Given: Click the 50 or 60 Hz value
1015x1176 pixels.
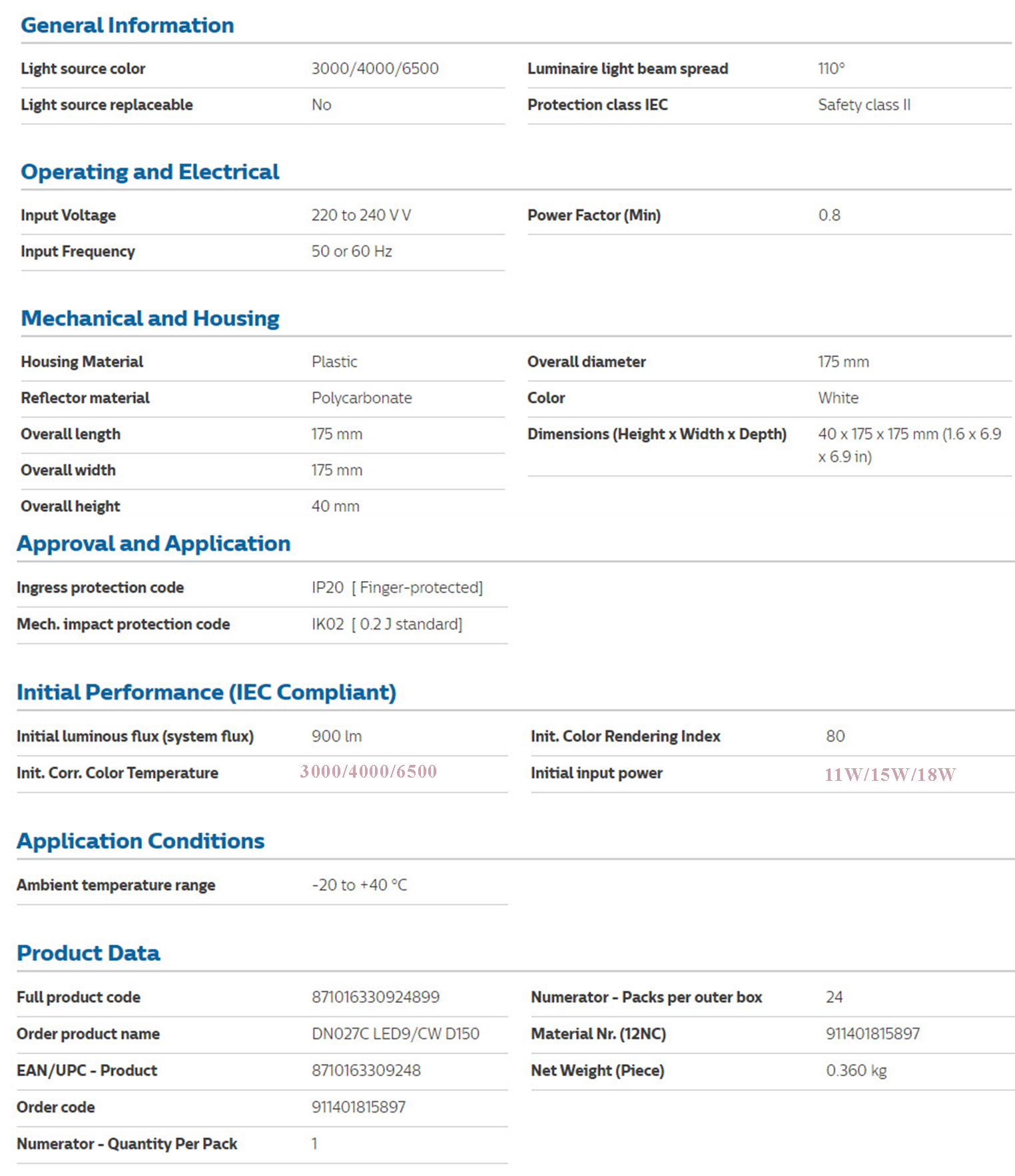Looking at the screenshot, I should (352, 251).
